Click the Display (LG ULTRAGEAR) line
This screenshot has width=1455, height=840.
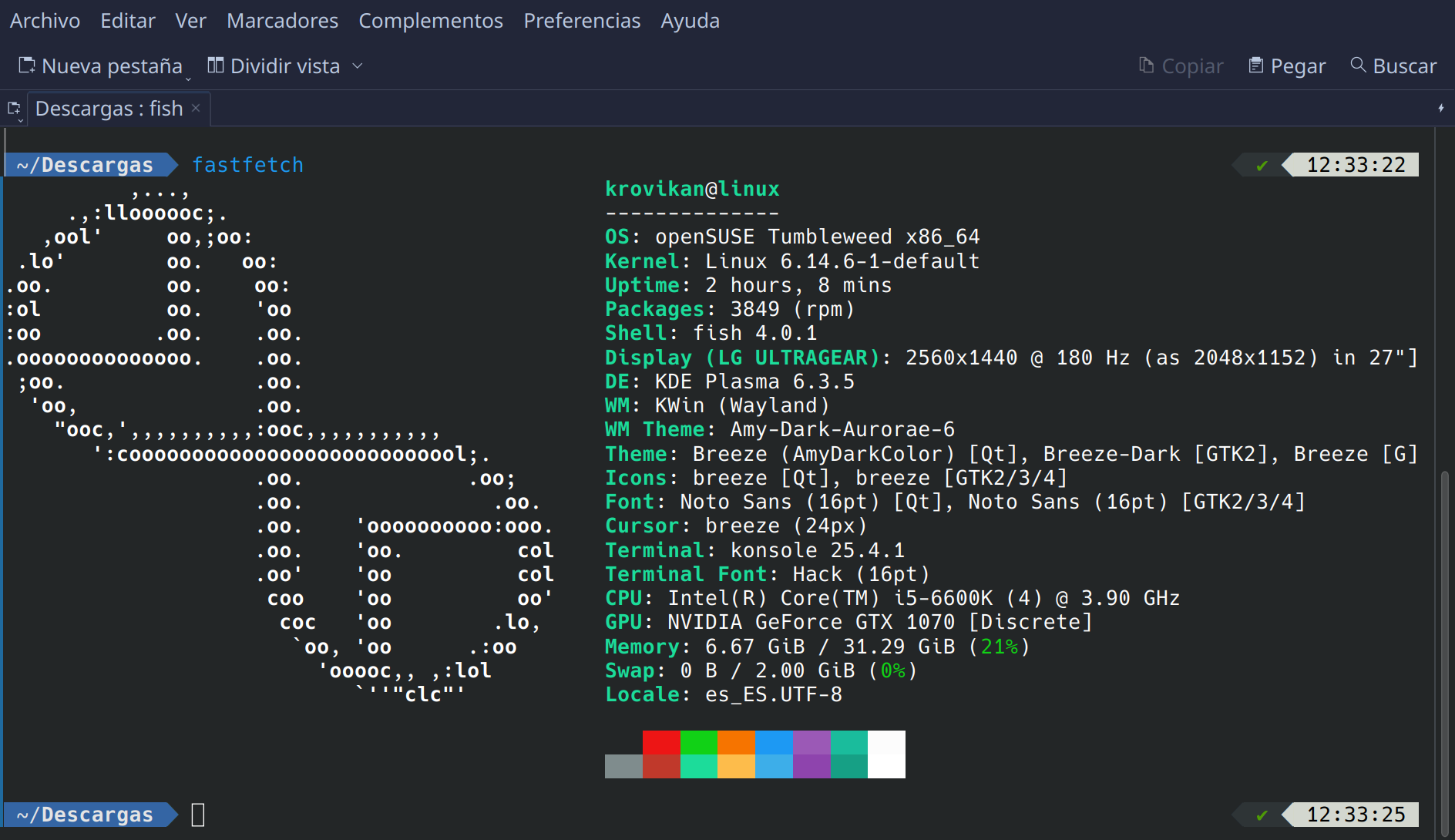(x=1011, y=358)
